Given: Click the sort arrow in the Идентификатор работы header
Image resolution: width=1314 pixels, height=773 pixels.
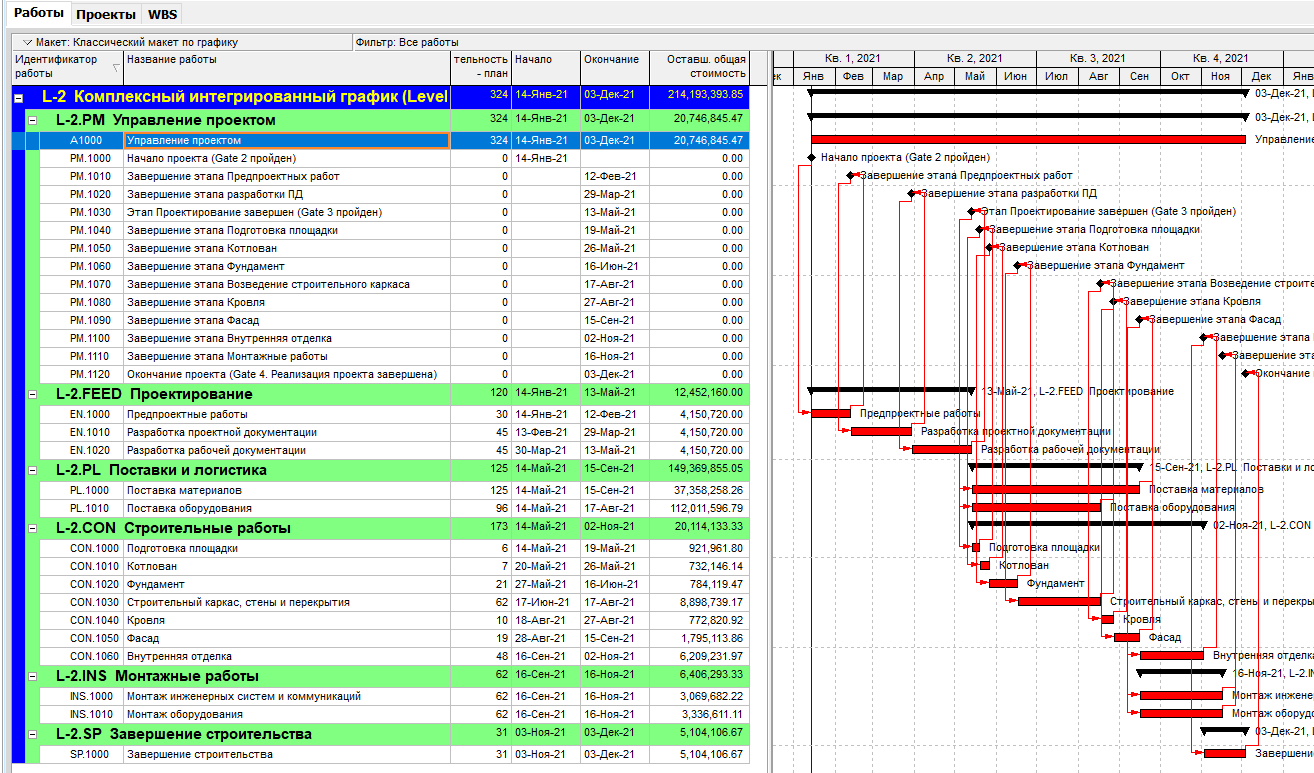Looking at the screenshot, I should point(116,67).
